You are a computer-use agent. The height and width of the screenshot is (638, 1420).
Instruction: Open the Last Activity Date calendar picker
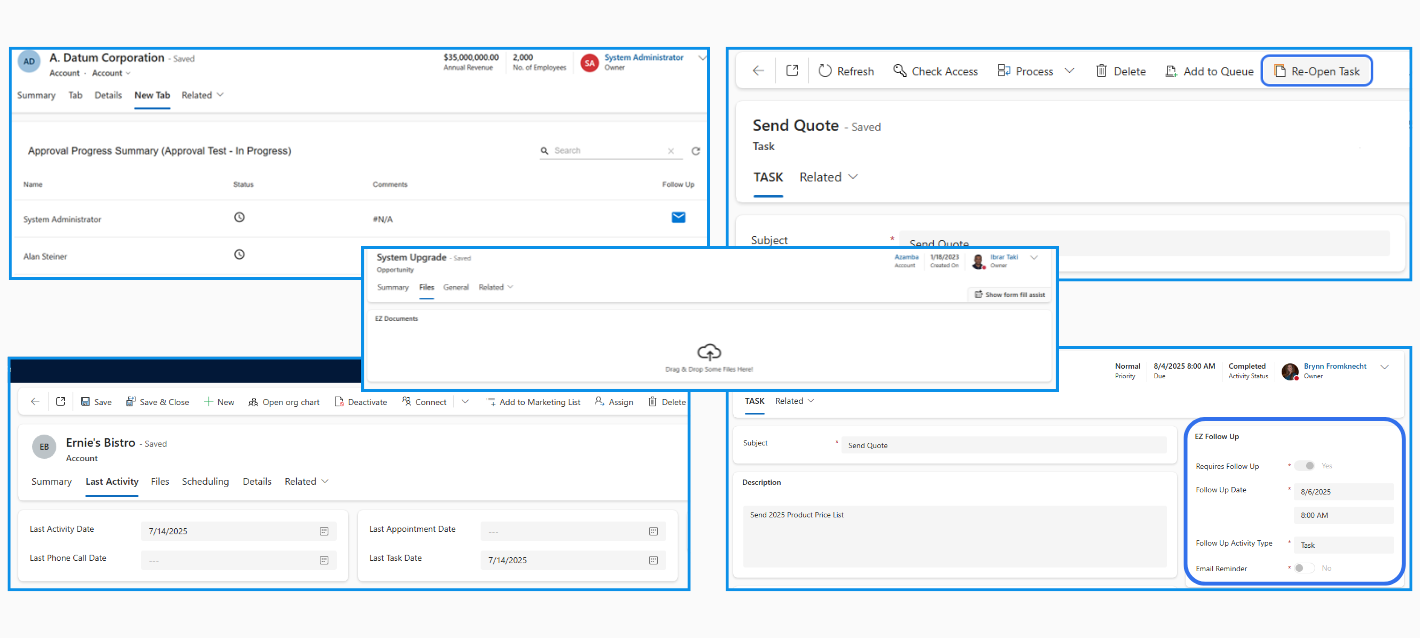click(x=322, y=530)
